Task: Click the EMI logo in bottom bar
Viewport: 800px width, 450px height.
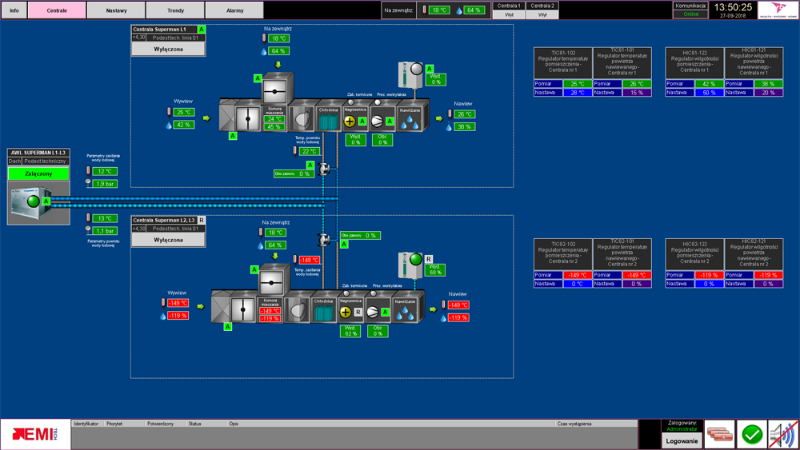Action: 35,434
